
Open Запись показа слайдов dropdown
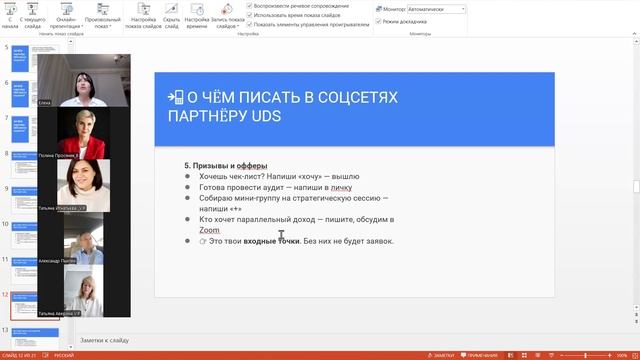[x=227, y=16]
